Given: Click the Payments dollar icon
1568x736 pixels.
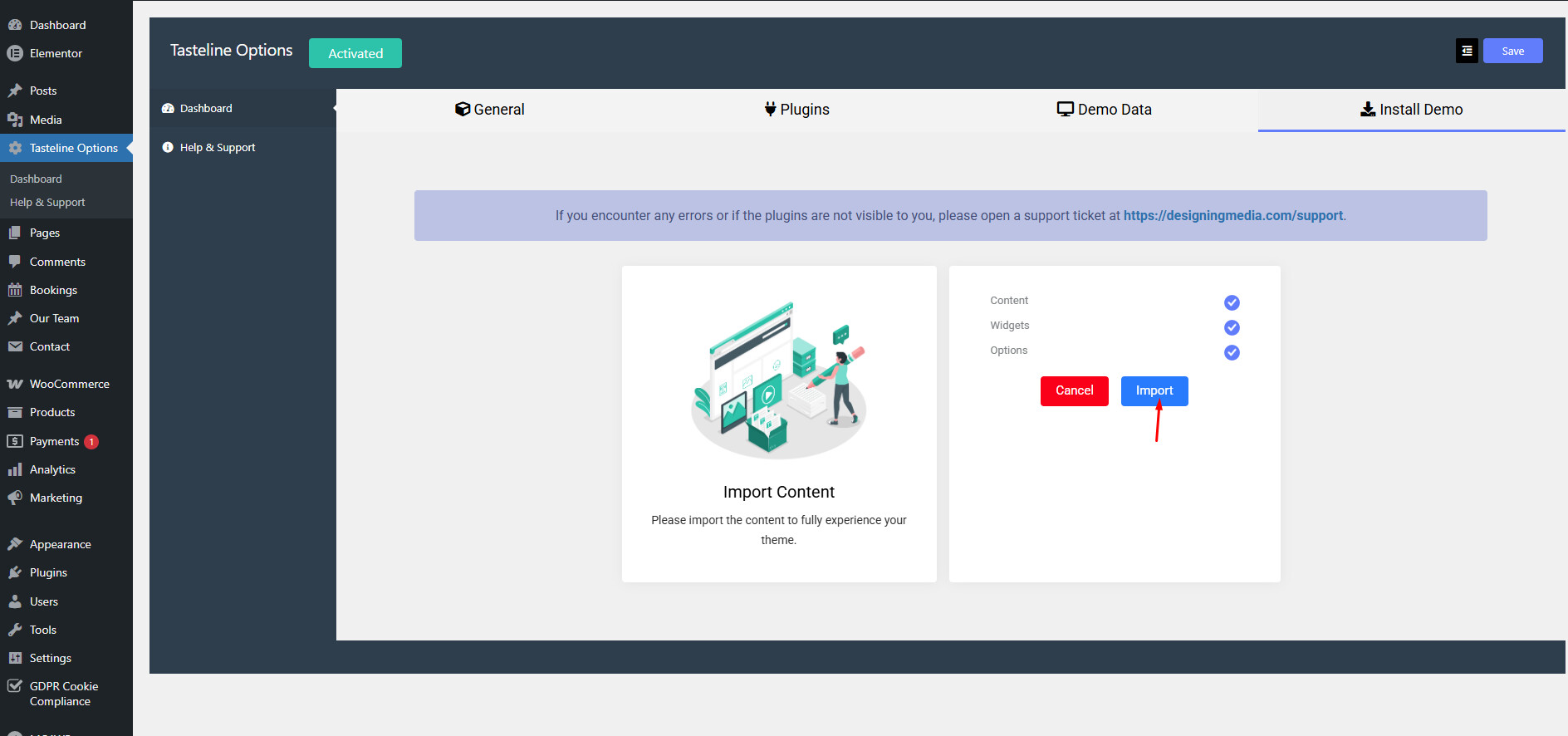Looking at the screenshot, I should 15,441.
